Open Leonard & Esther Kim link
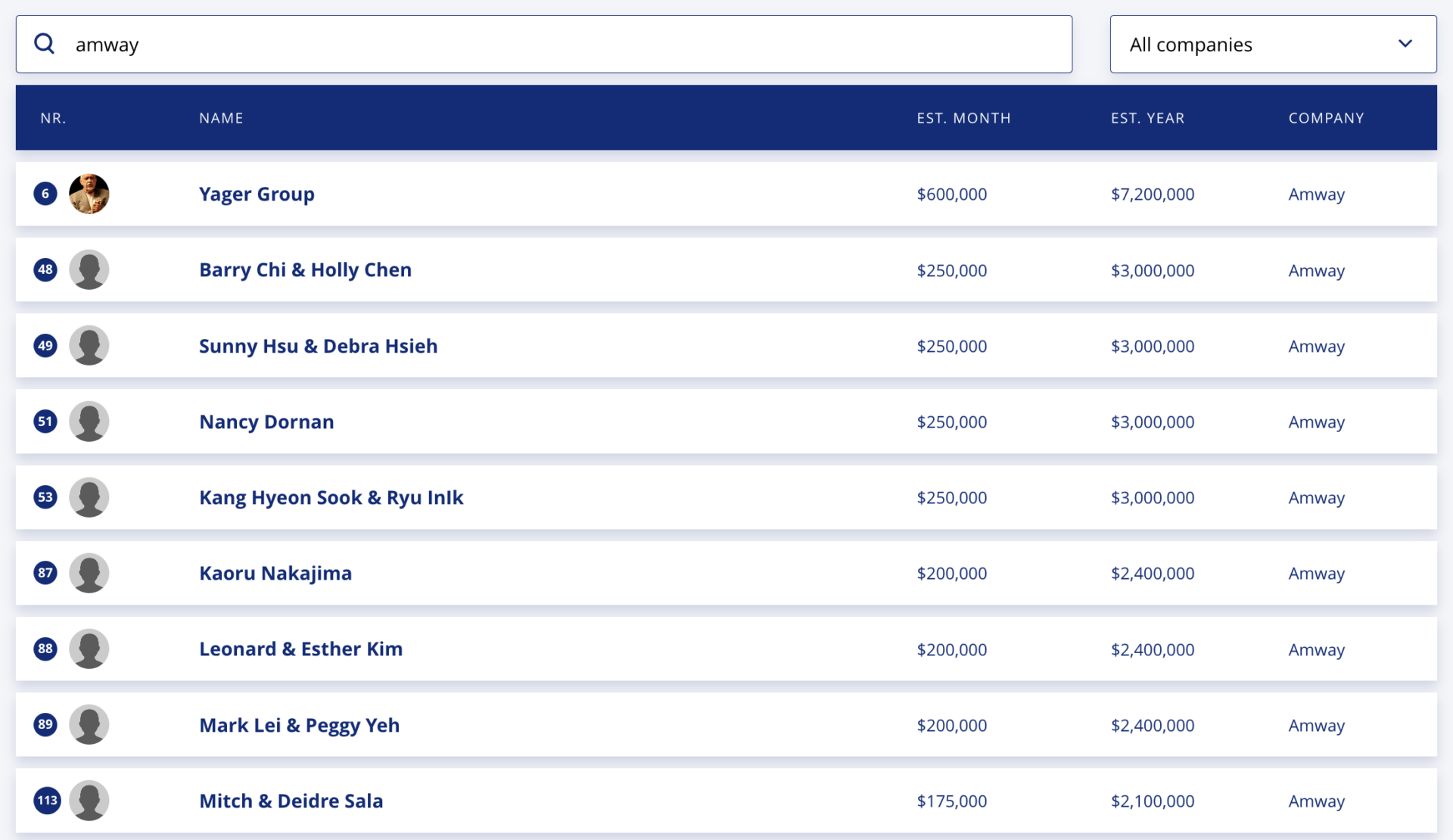The width and height of the screenshot is (1453, 840). click(300, 649)
